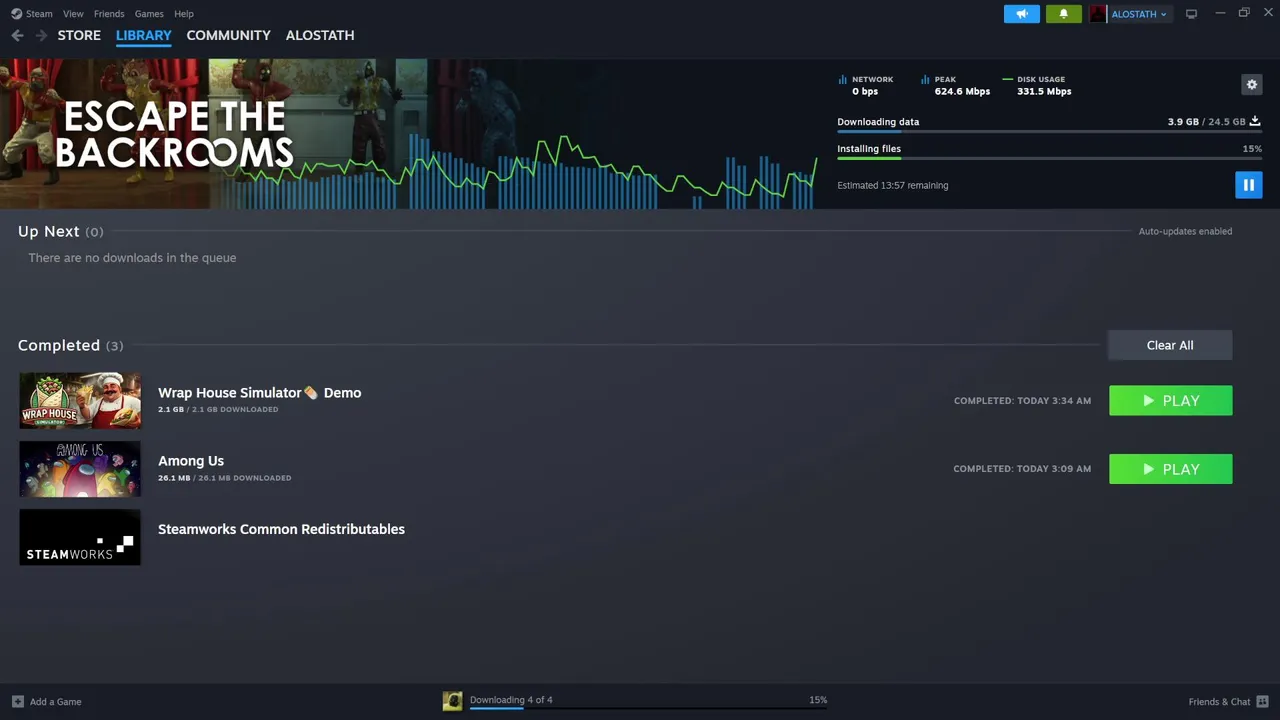
Task: Open the ALOSTATH profile tab
Action: click(x=320, y=35)
